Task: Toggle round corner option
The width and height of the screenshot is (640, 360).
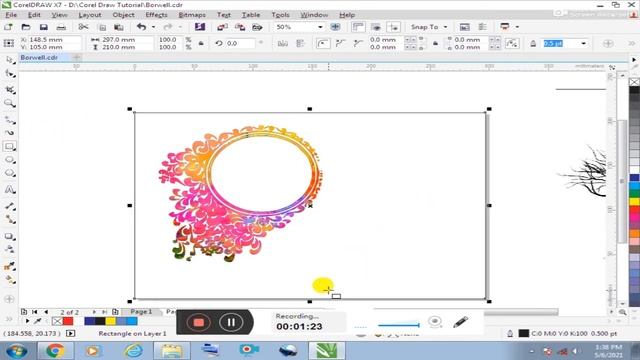Action: [x=323, y=43]
